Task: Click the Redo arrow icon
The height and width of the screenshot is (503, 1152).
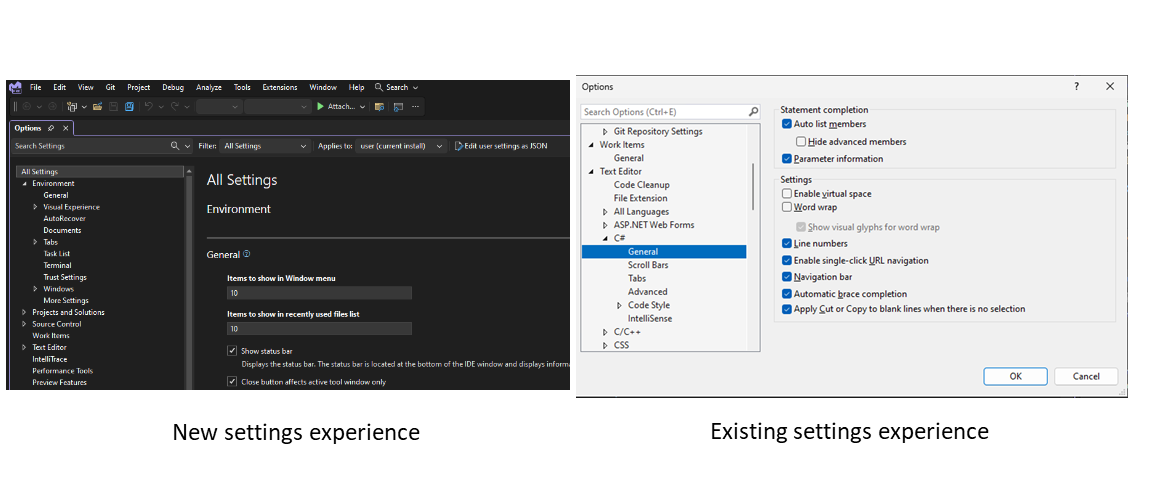Action: [x=175, y=106]
